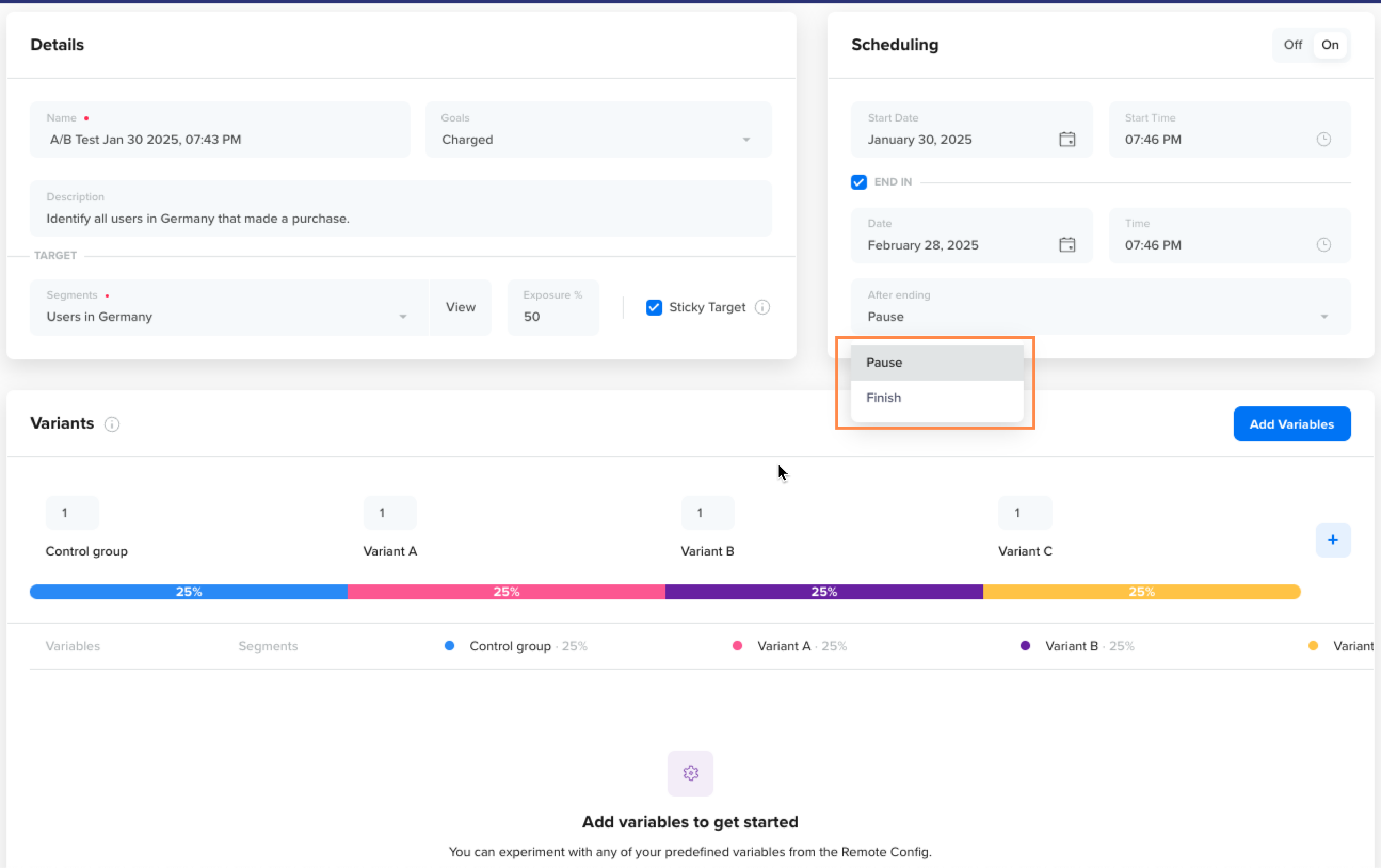Expand the Goals dropdown showing Charged

click(x=598, y=130)
